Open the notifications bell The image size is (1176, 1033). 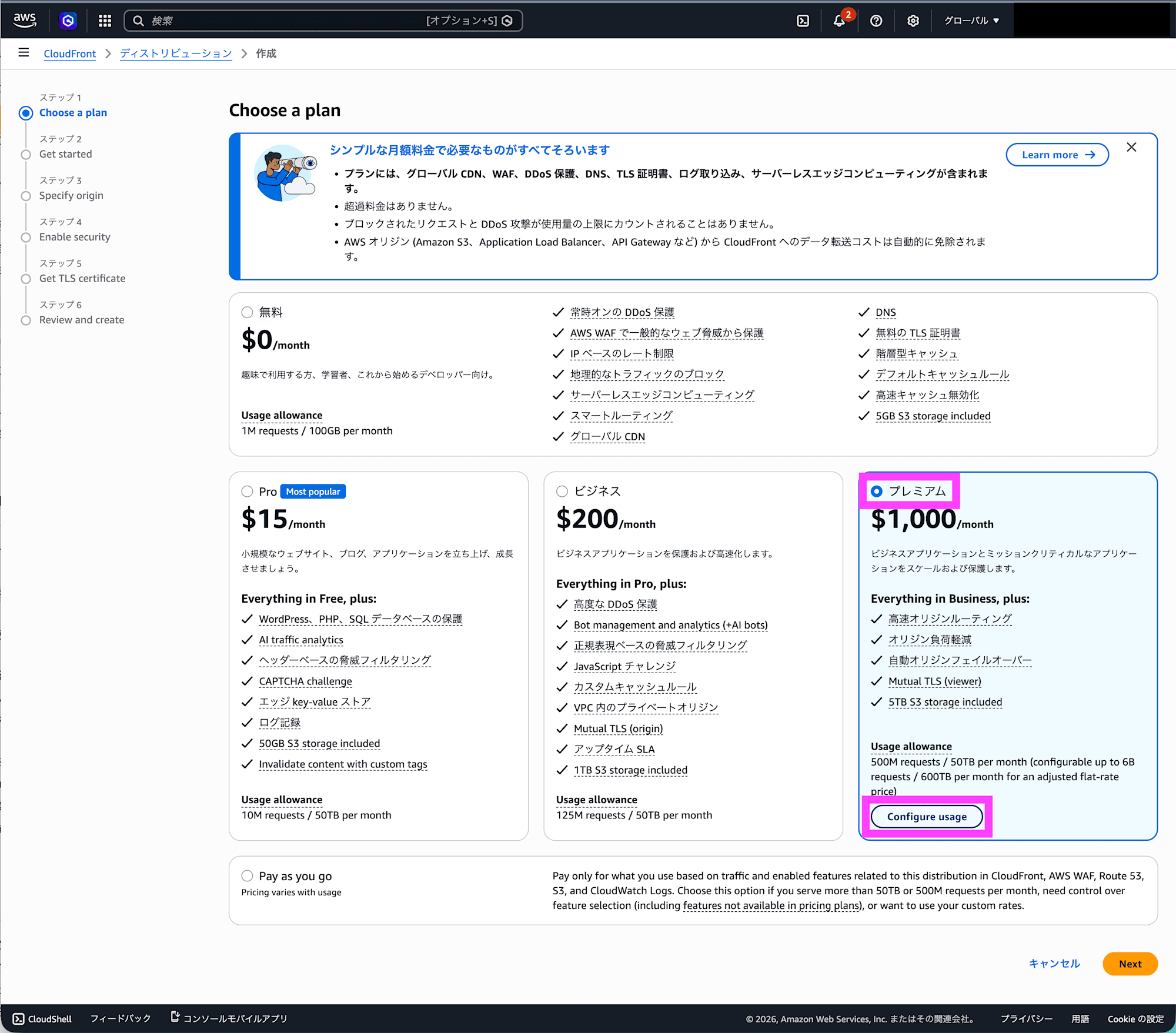pos(839,21)
